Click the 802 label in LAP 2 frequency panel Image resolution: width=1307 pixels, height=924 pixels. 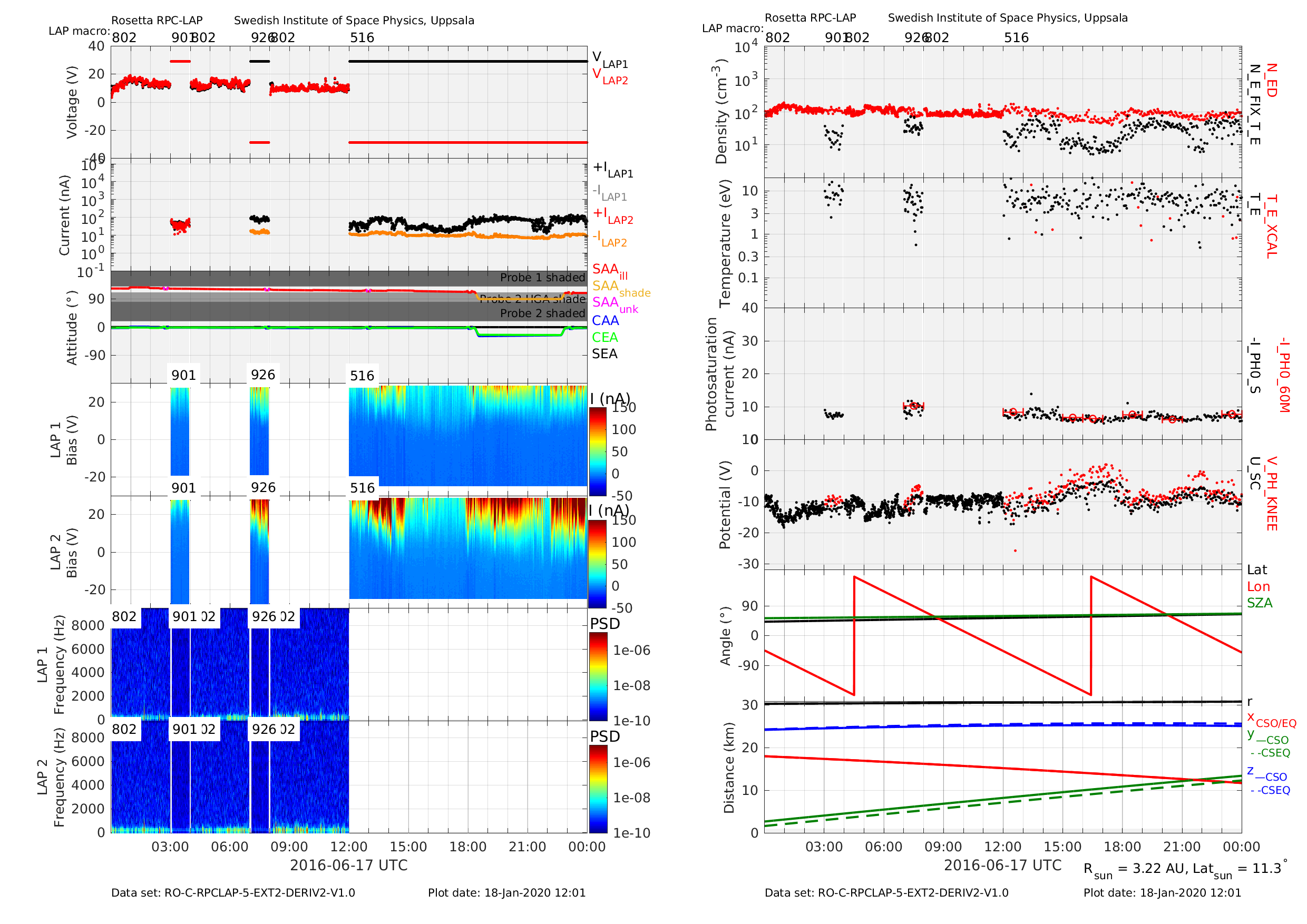(x=124, y=730)
